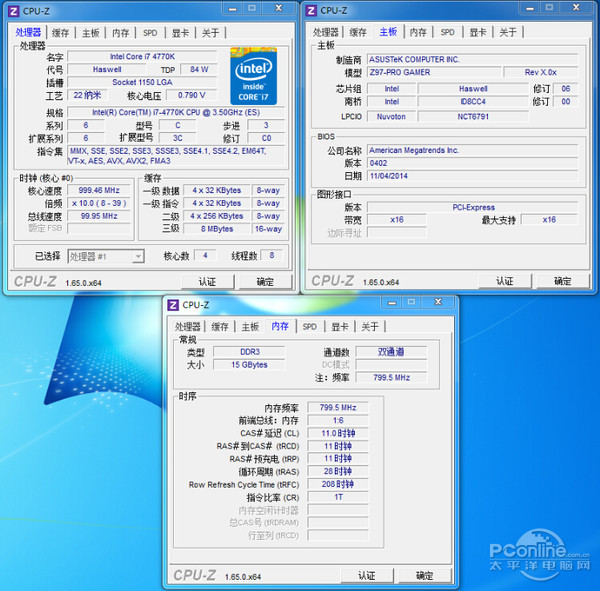This screenshot has width=600, height=591.
Task: Click BIOS version value 0402
Action: click(472, 163)
